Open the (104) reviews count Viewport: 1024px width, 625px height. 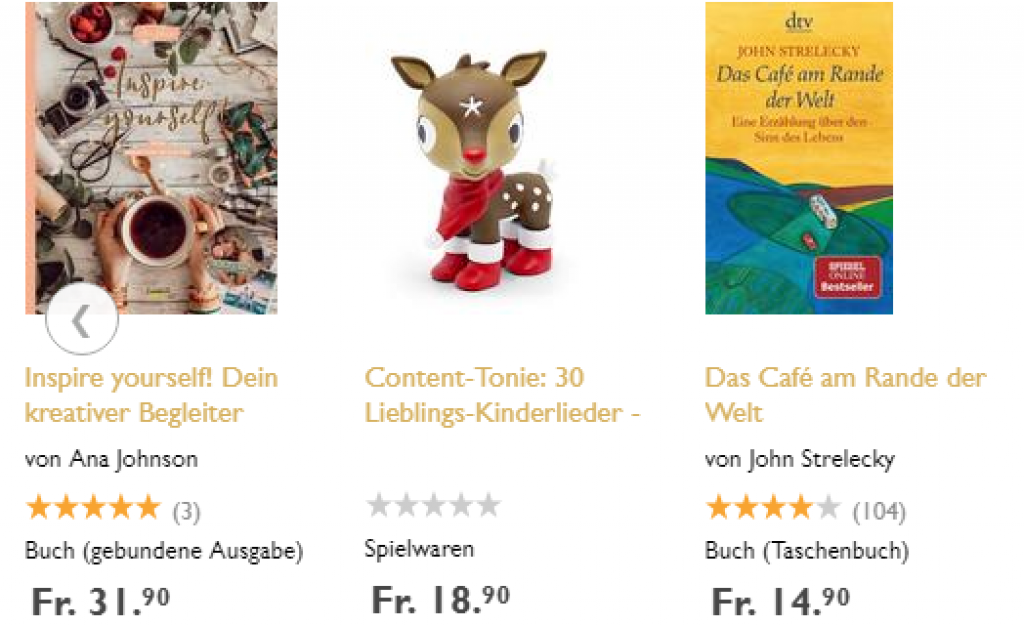click(880, 511)
